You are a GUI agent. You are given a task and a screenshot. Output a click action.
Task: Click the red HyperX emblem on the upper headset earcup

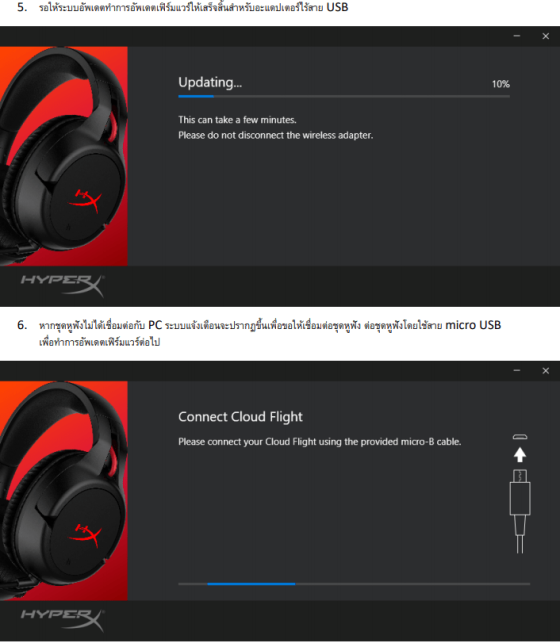[85, 201]
